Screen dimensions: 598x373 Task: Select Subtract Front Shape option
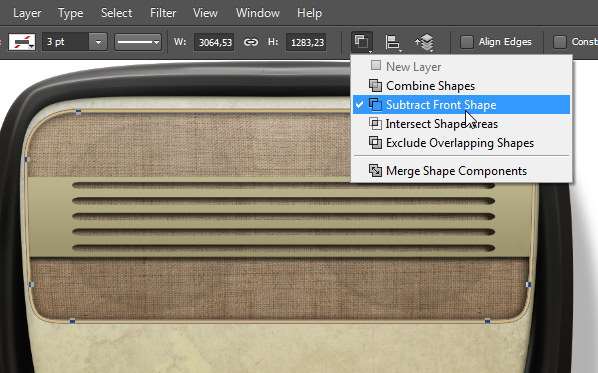click(461, 105)
